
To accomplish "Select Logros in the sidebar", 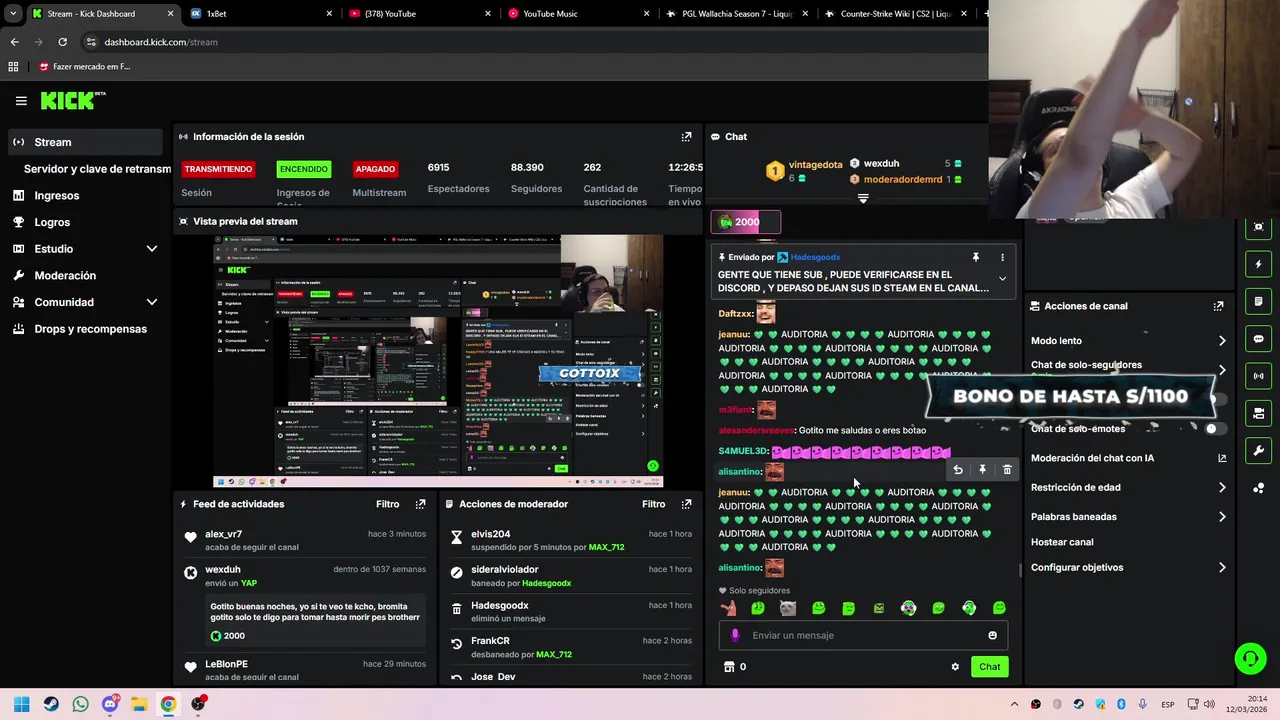I will coord(84,222).
